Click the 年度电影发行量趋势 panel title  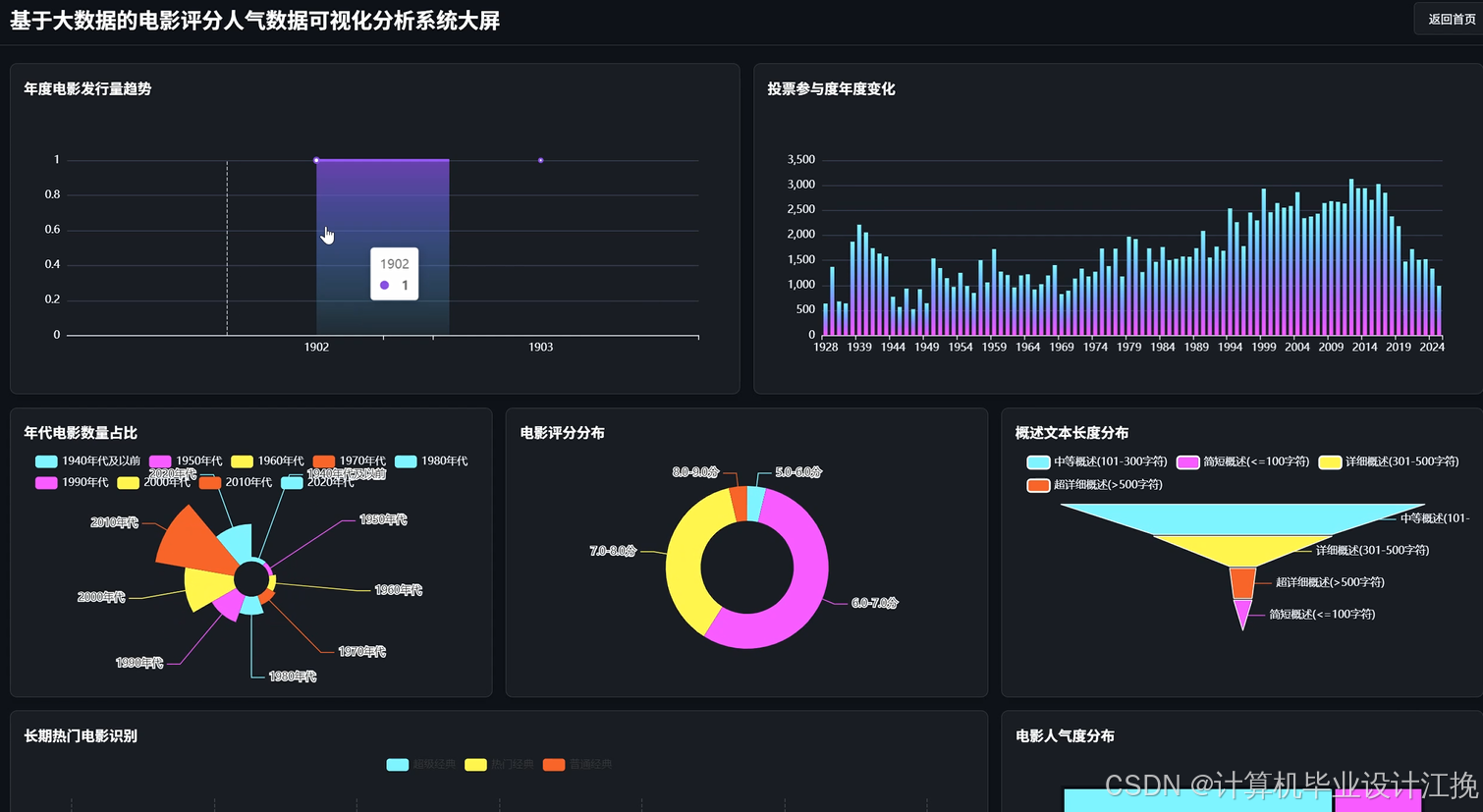87,88
